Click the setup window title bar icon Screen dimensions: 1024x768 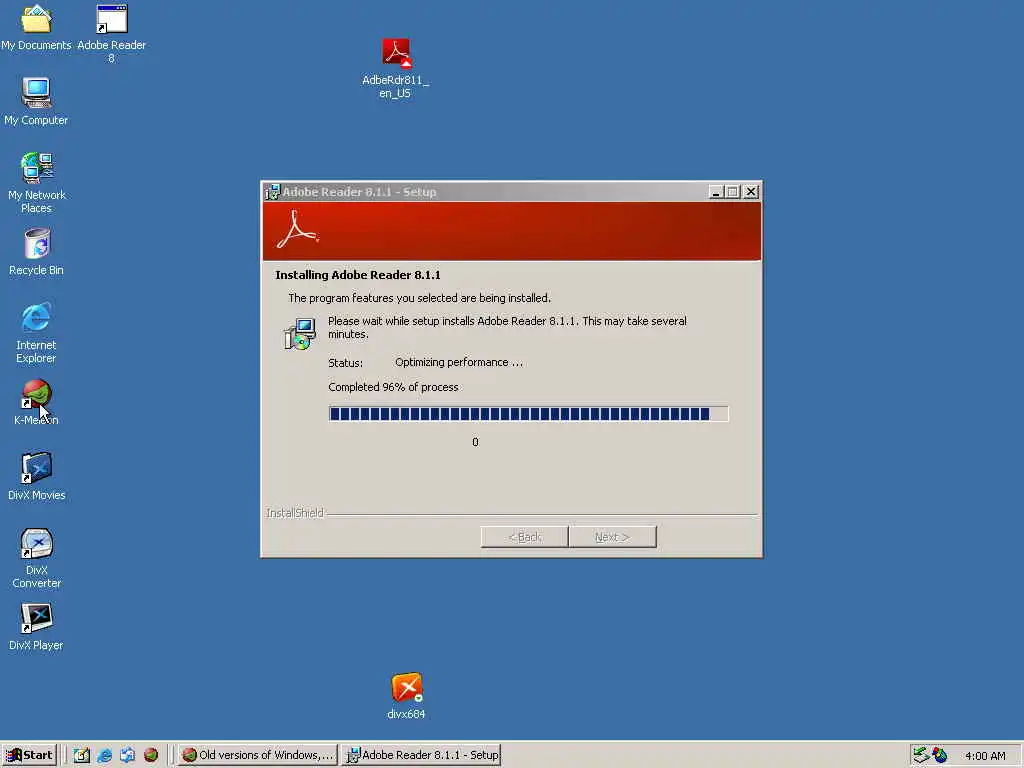(x=272, y=192)
